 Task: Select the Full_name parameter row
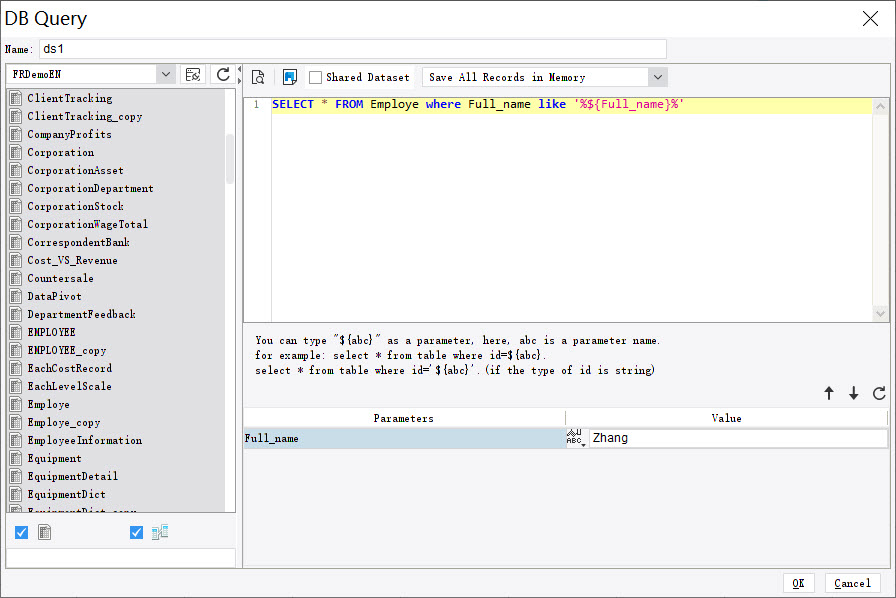click(404, 438)
